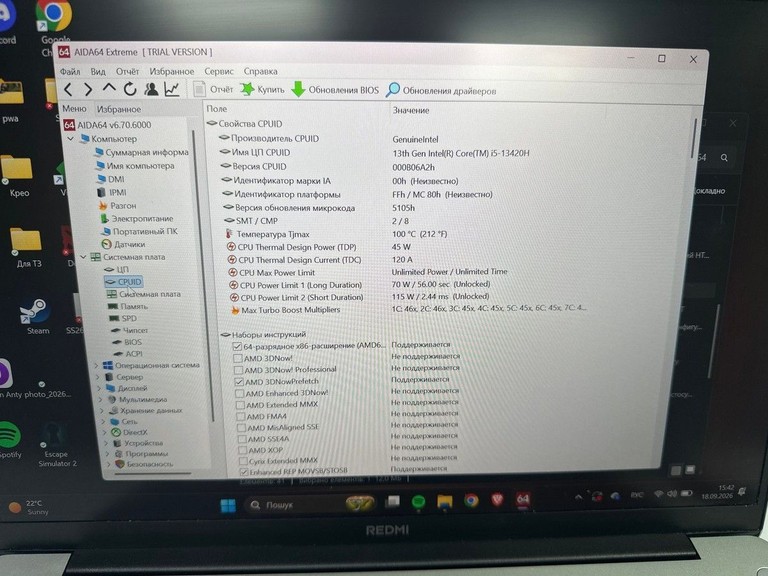Open the Файл menu
The height and width of the screenshot is (576, 768).
pos(70,72)
